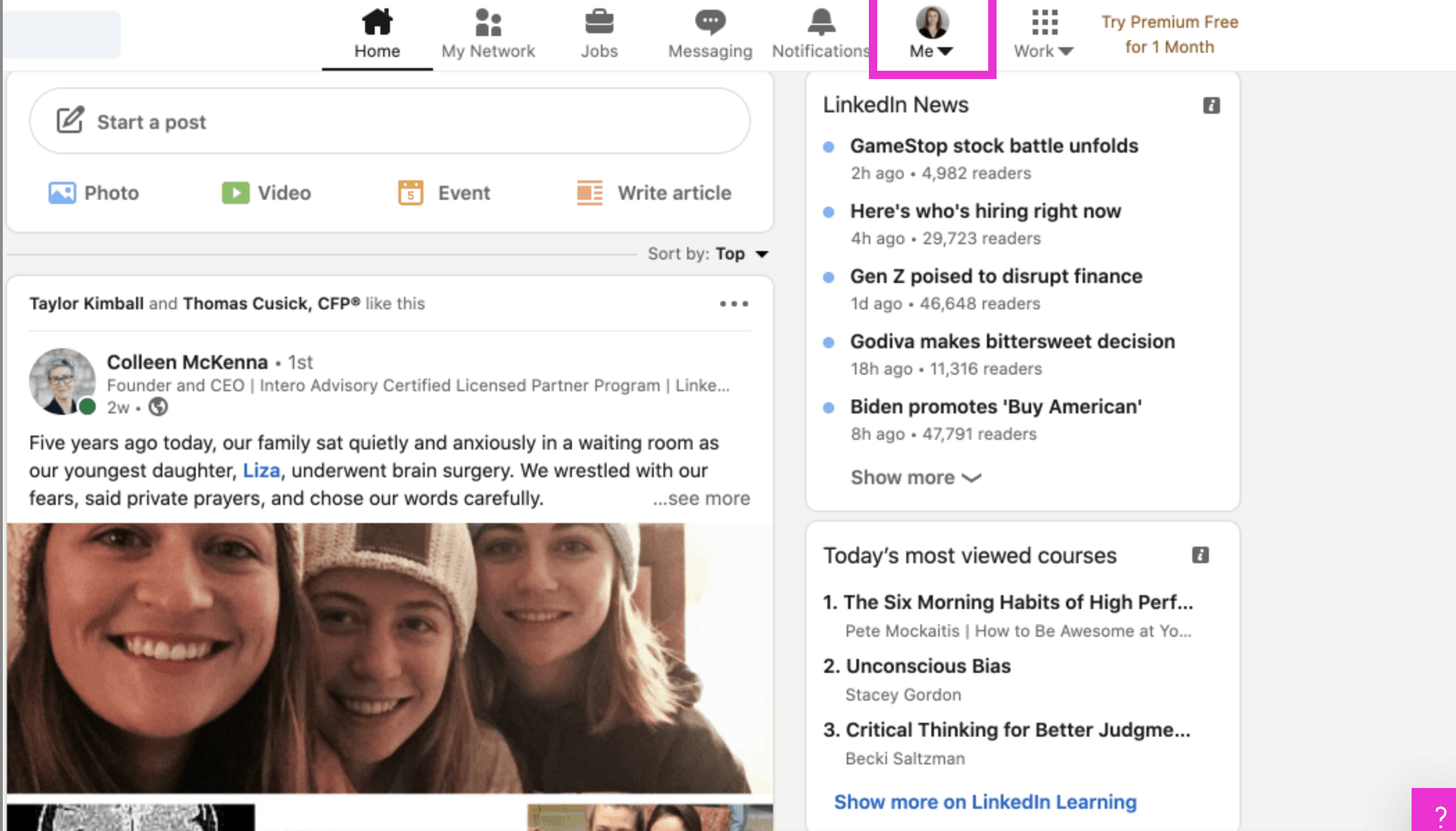Click the Event button label

[464, 193]
